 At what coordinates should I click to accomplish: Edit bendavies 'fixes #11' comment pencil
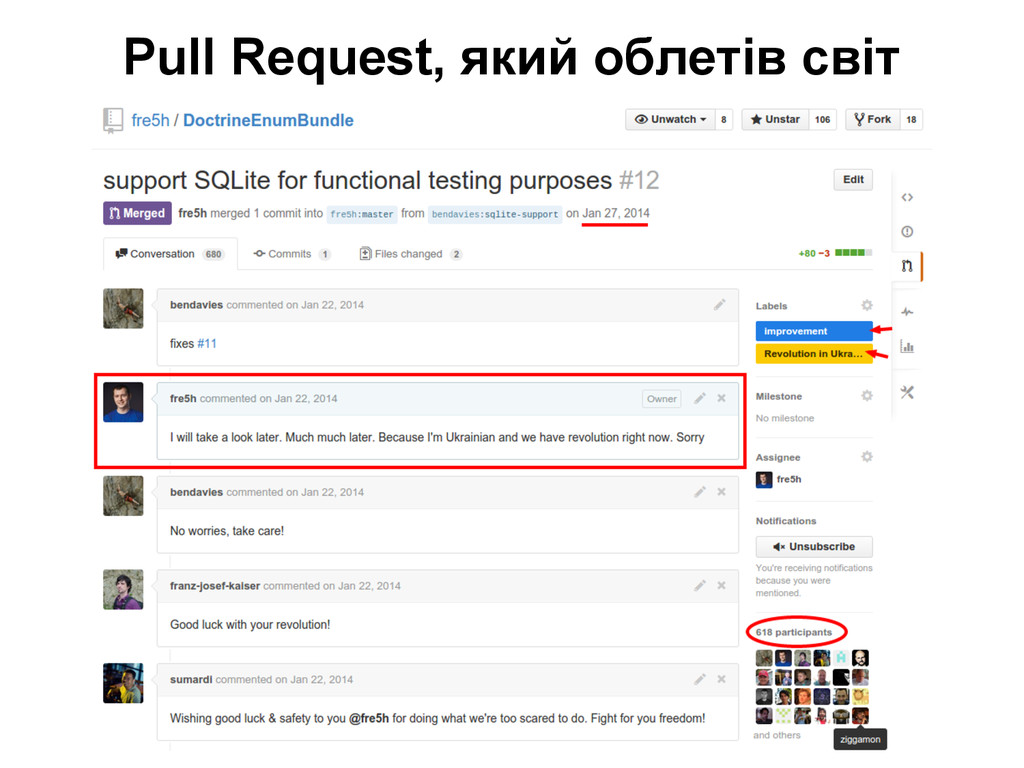point(720,304)
